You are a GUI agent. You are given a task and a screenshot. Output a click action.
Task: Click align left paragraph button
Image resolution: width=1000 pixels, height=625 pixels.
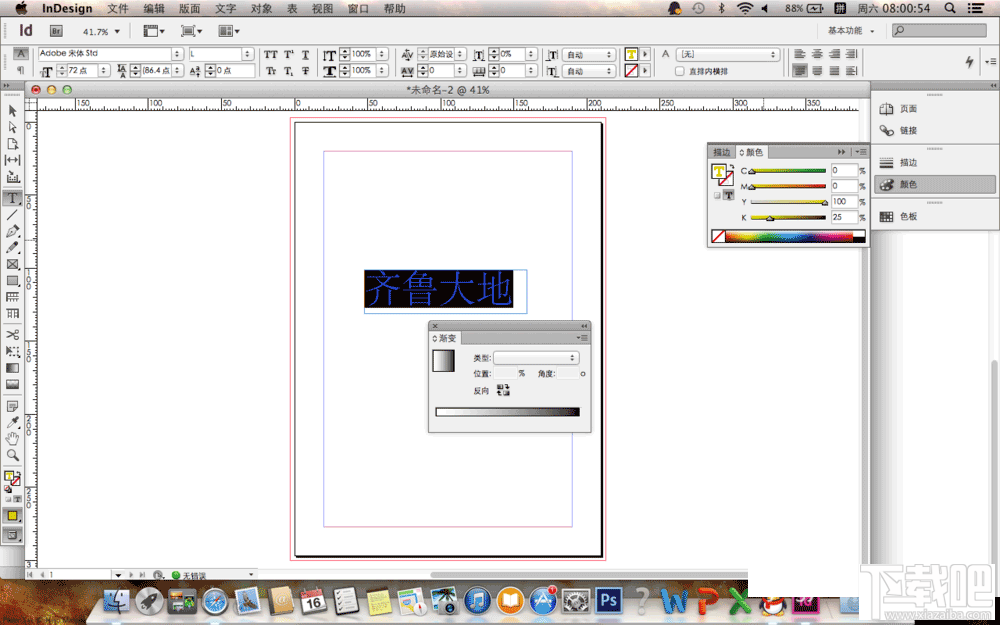(800, 55)
